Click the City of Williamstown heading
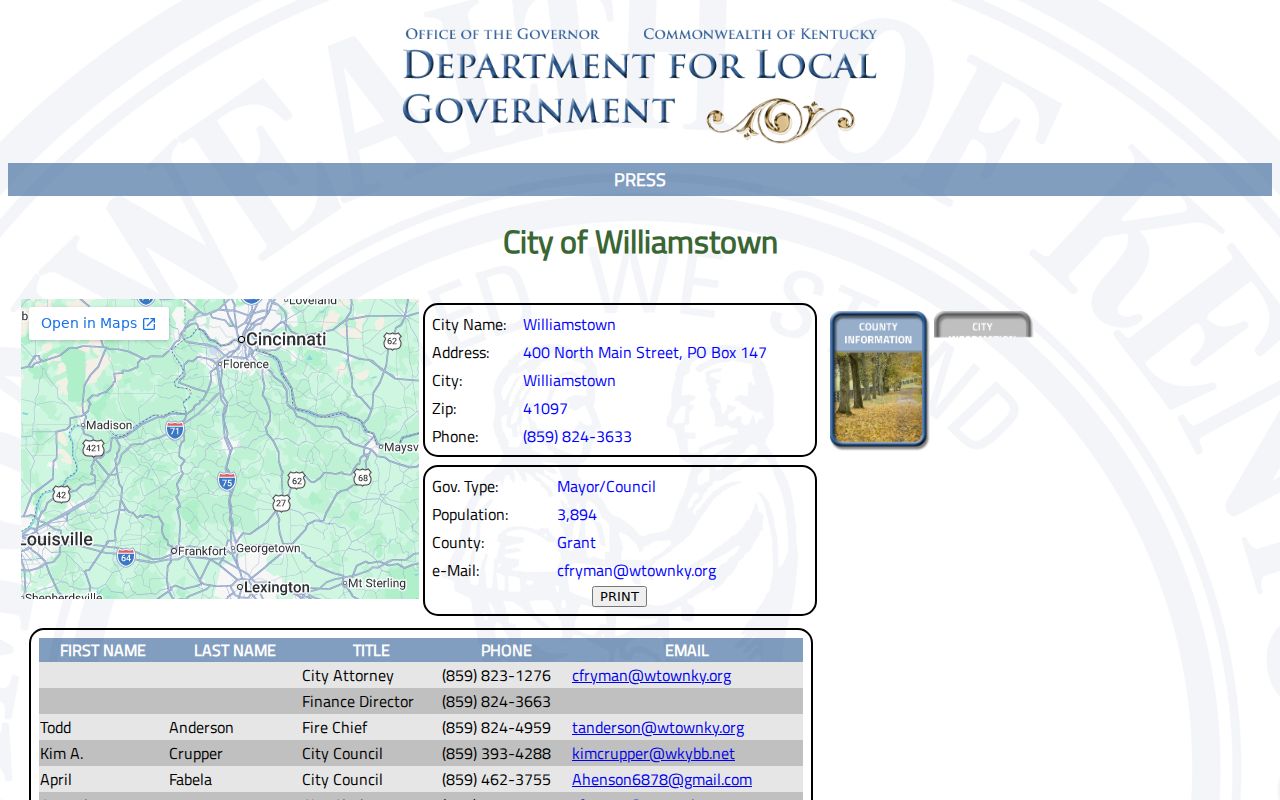Screen dimensions: 1280x800 [640, 243]
